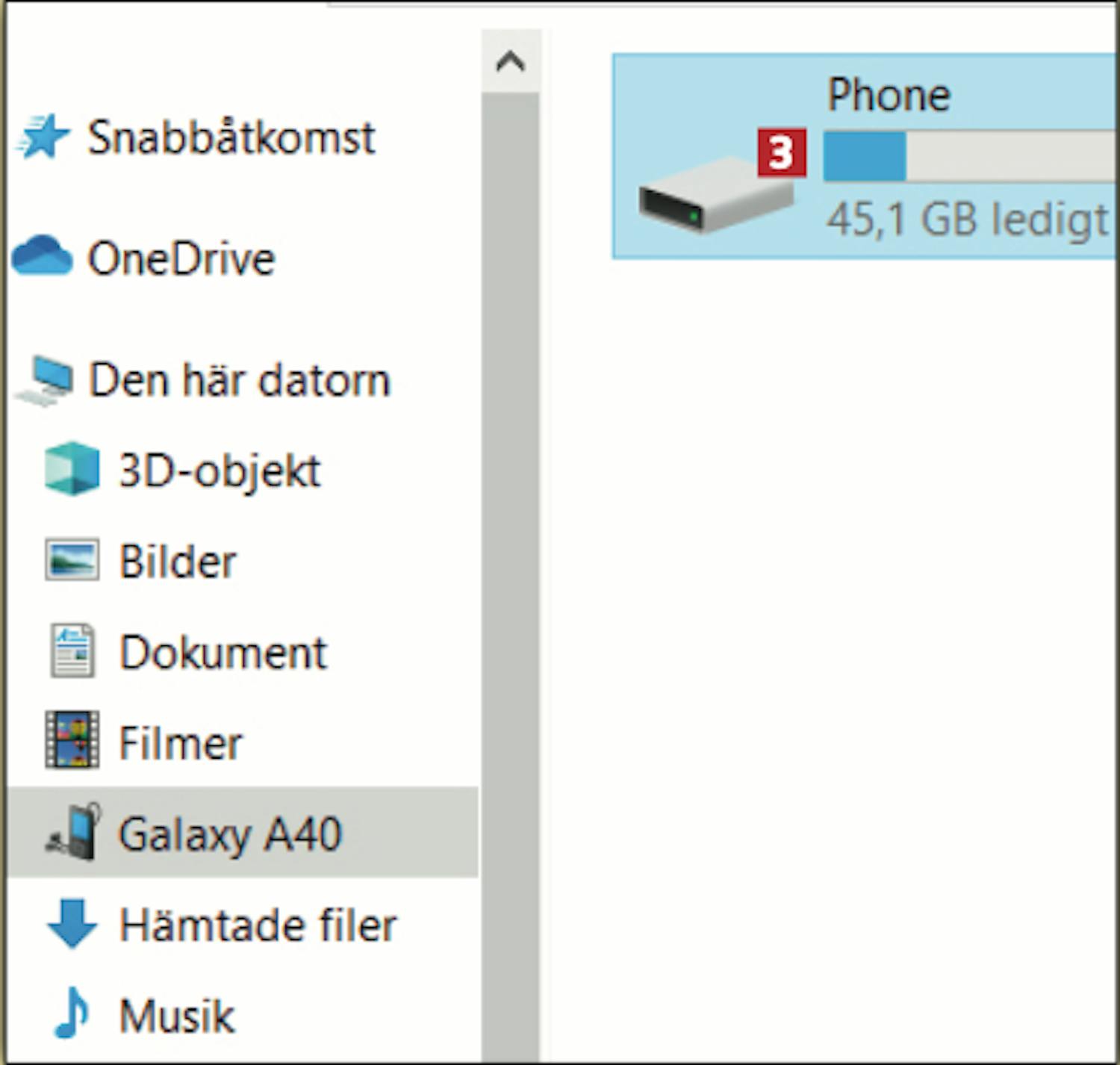This screenshot has height=1065, width=1120.
Task: Click the red number 3 marker
Action: click(x=782, y=153)
